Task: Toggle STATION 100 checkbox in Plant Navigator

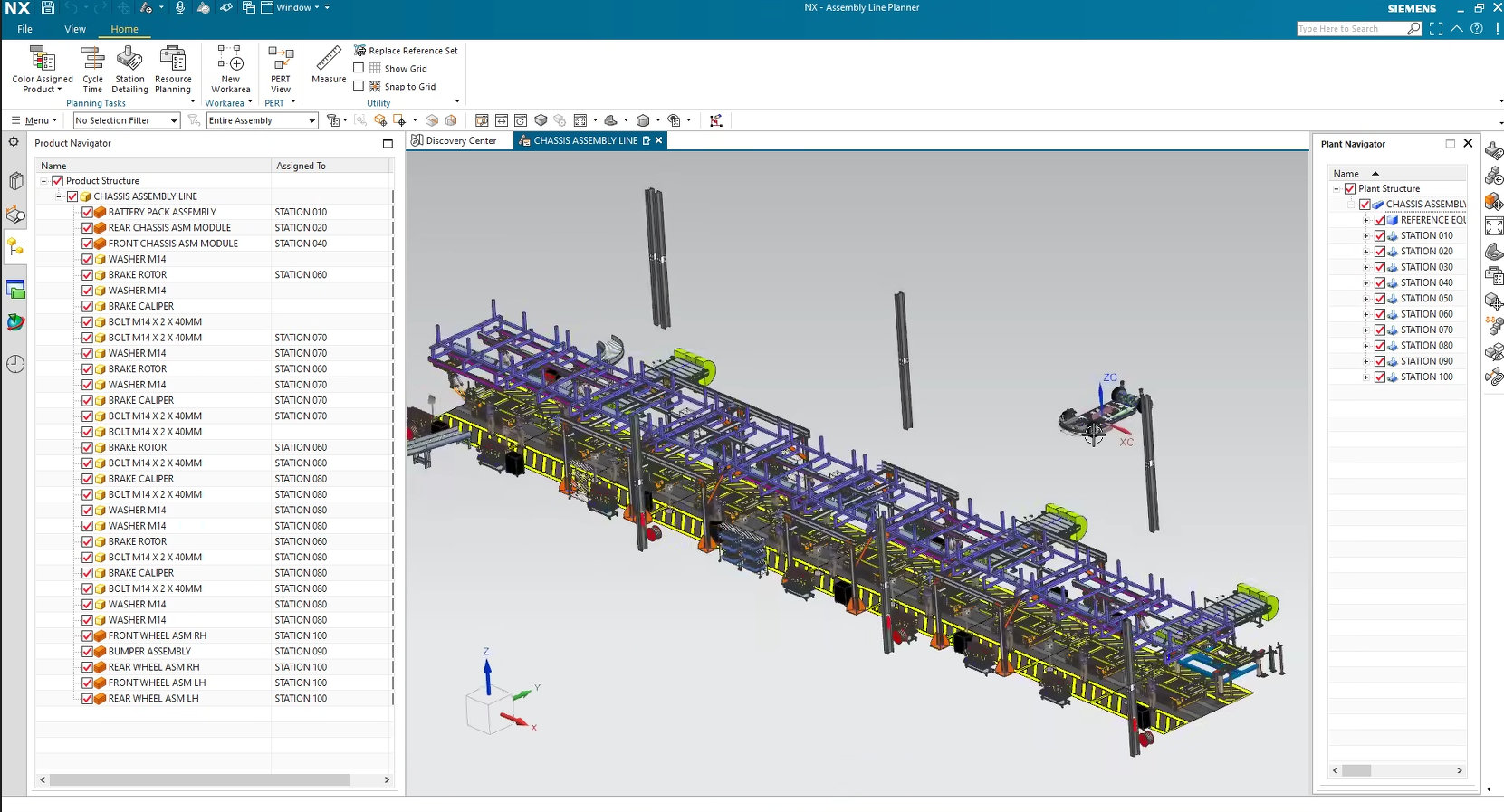Action: tap(1380, 377)
